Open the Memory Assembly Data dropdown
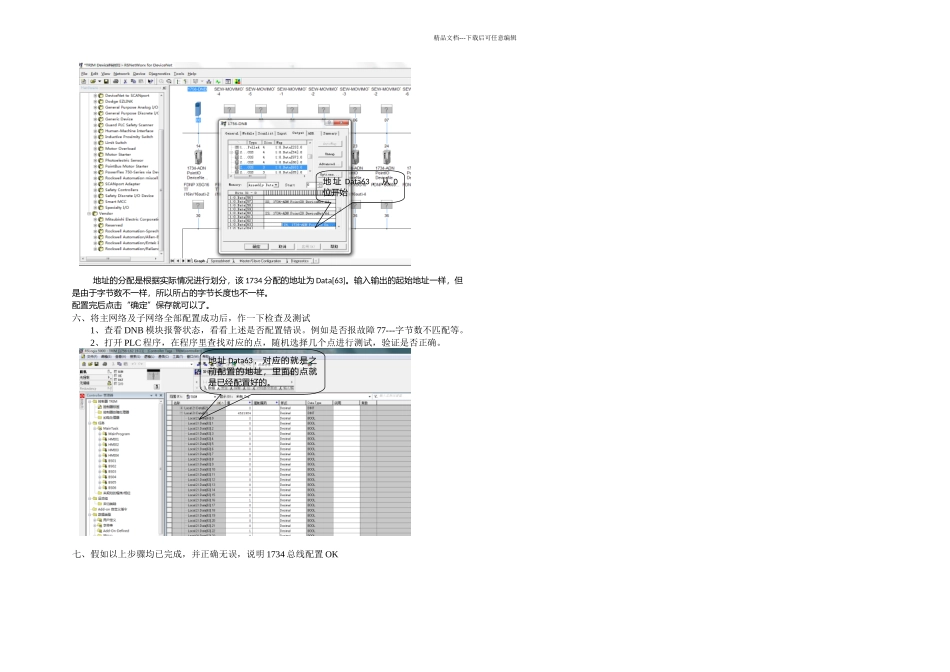The width and height of the screenshot is (950, 672). click(x=263, y=185)
